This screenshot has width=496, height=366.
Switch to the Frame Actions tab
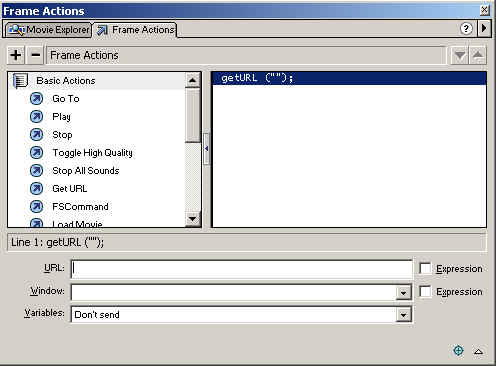pyautogui.click(x=135, y=30)
